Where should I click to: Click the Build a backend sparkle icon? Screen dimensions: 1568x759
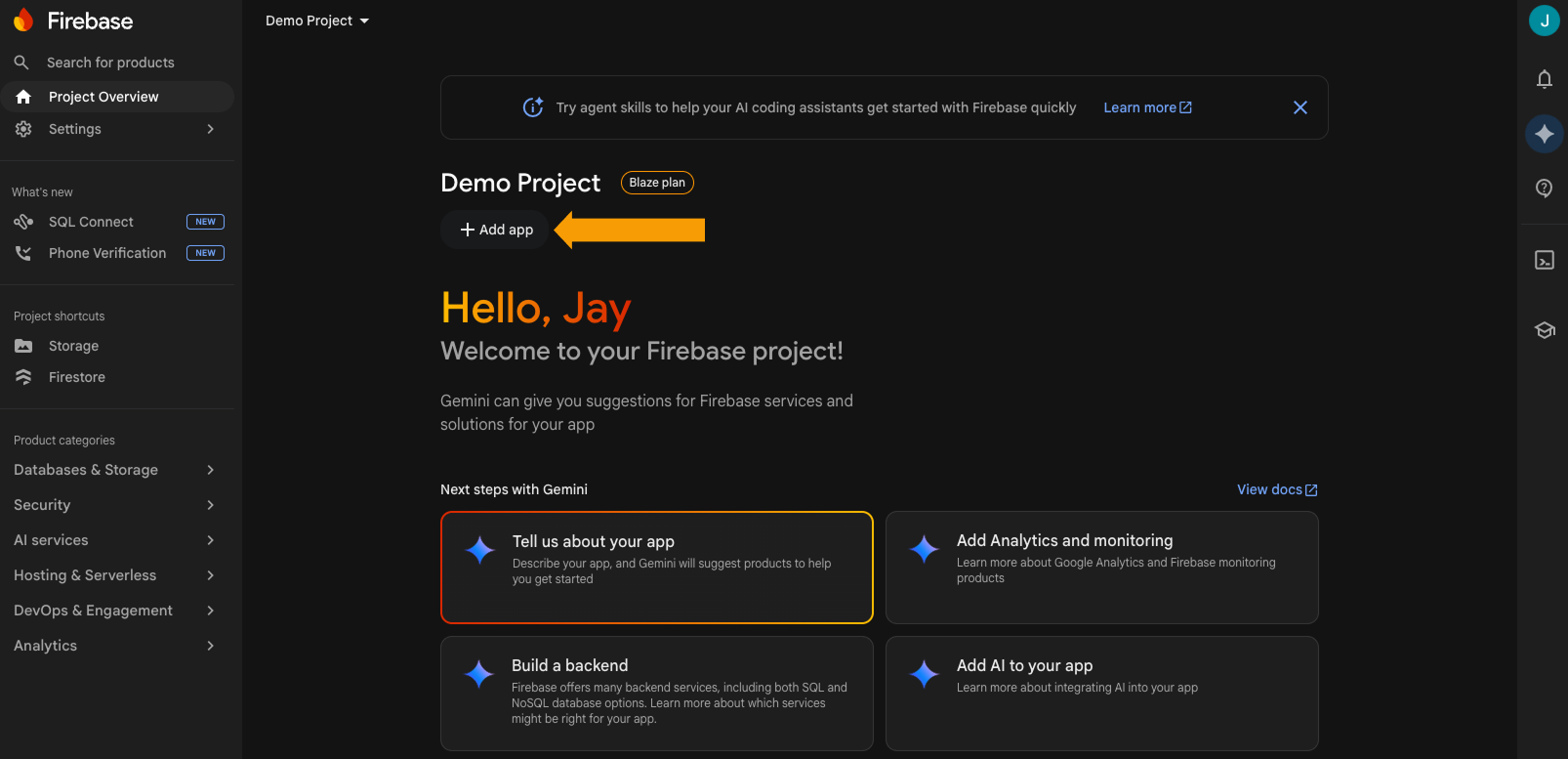coord(479,674)
